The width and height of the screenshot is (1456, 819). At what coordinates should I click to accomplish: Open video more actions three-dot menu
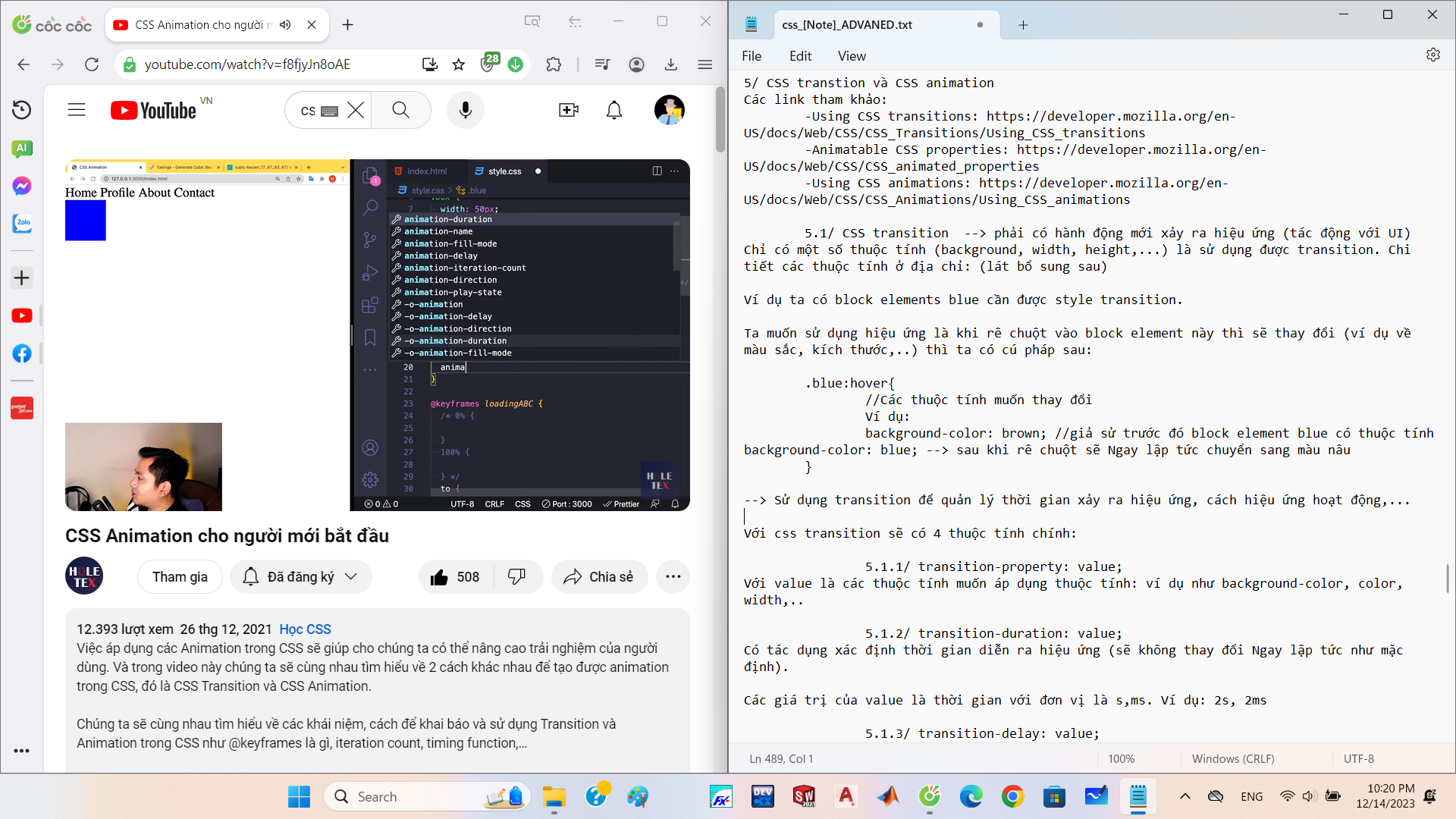pyautogui.click(x=673, y=577)
